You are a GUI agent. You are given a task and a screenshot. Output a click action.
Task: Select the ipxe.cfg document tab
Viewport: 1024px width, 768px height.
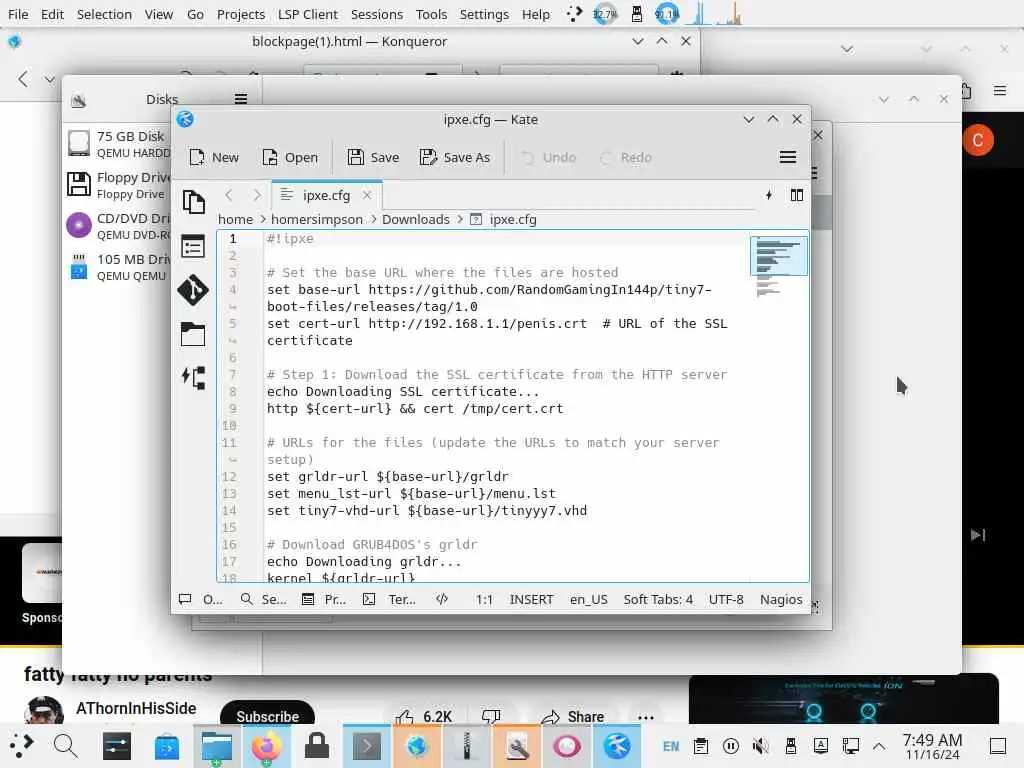pos(325,195)
